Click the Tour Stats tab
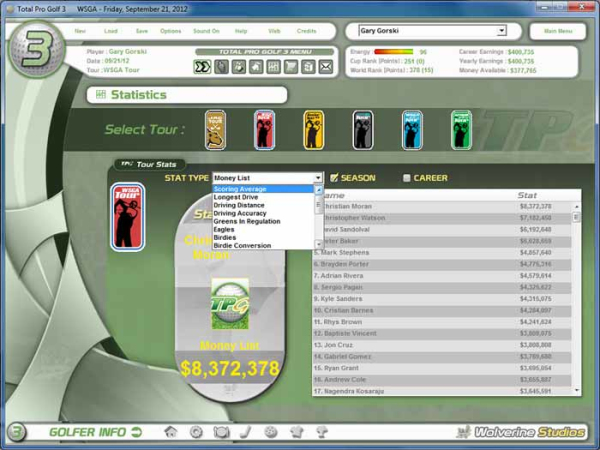 (150, 165)
